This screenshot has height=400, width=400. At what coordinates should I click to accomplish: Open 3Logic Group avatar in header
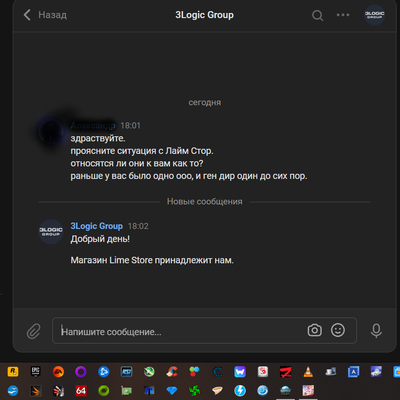coord(375,15)
